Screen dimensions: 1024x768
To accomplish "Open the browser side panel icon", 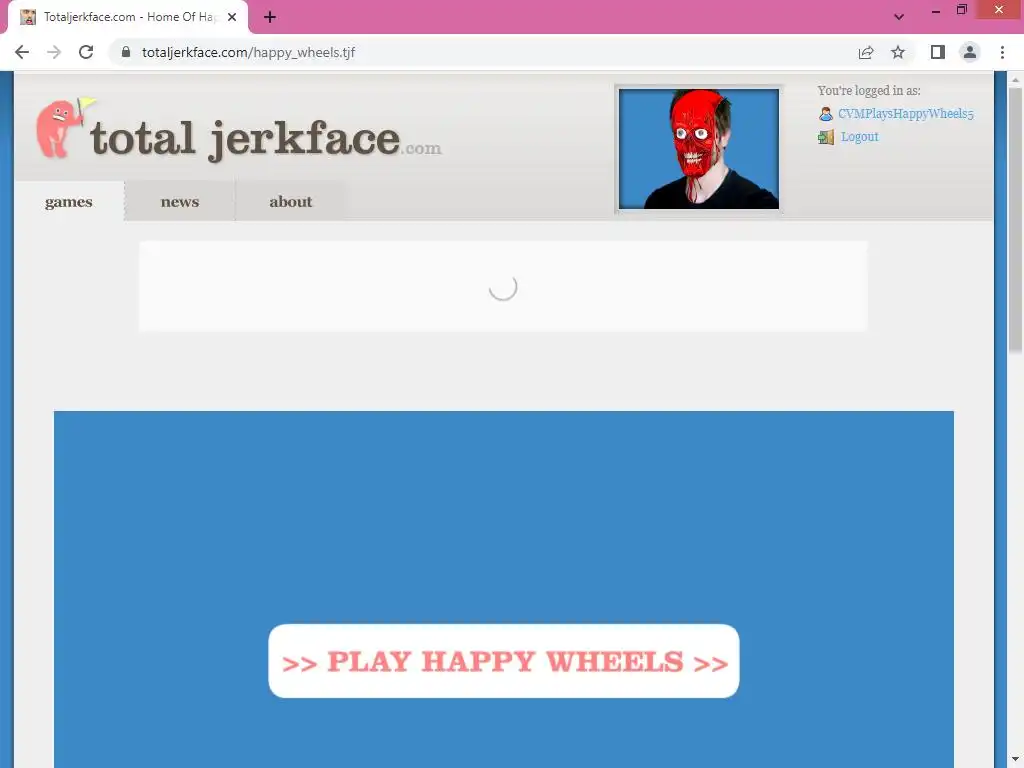I will pos(938,52).
